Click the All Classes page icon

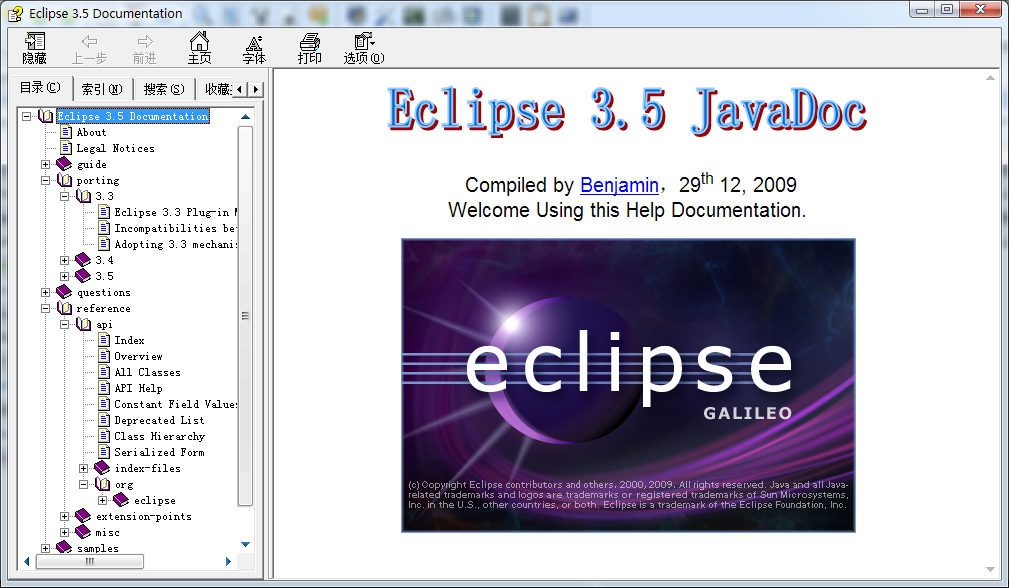pyautogui.click(x=104, y=372)
